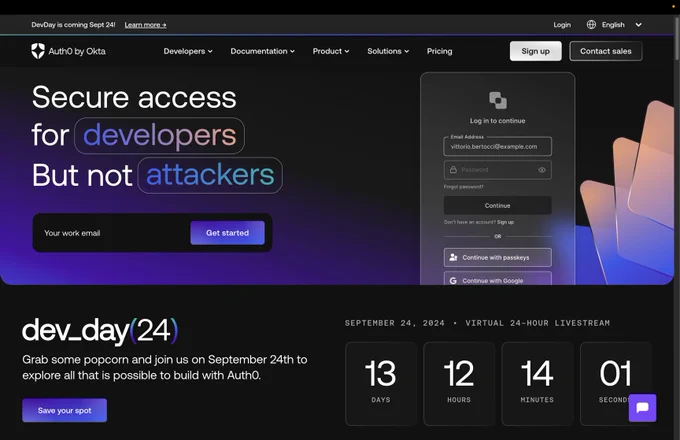The height and width of the screenshot is (440, 680).
Task: Click the highlighted word developers
Action: point(159,135)
